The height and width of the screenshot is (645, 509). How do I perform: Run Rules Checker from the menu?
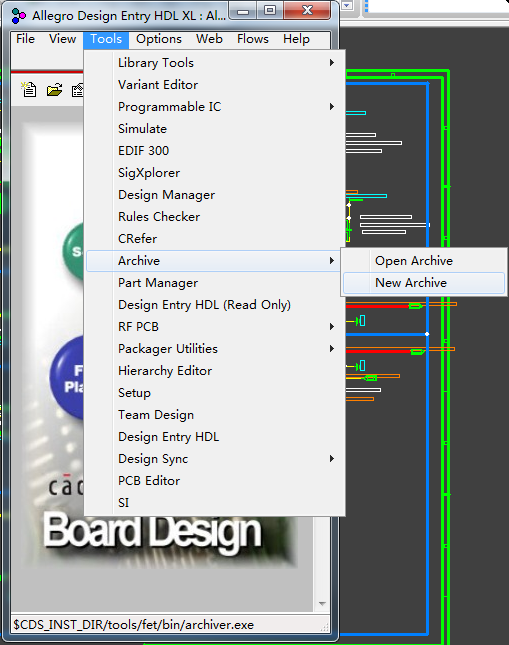214,217
